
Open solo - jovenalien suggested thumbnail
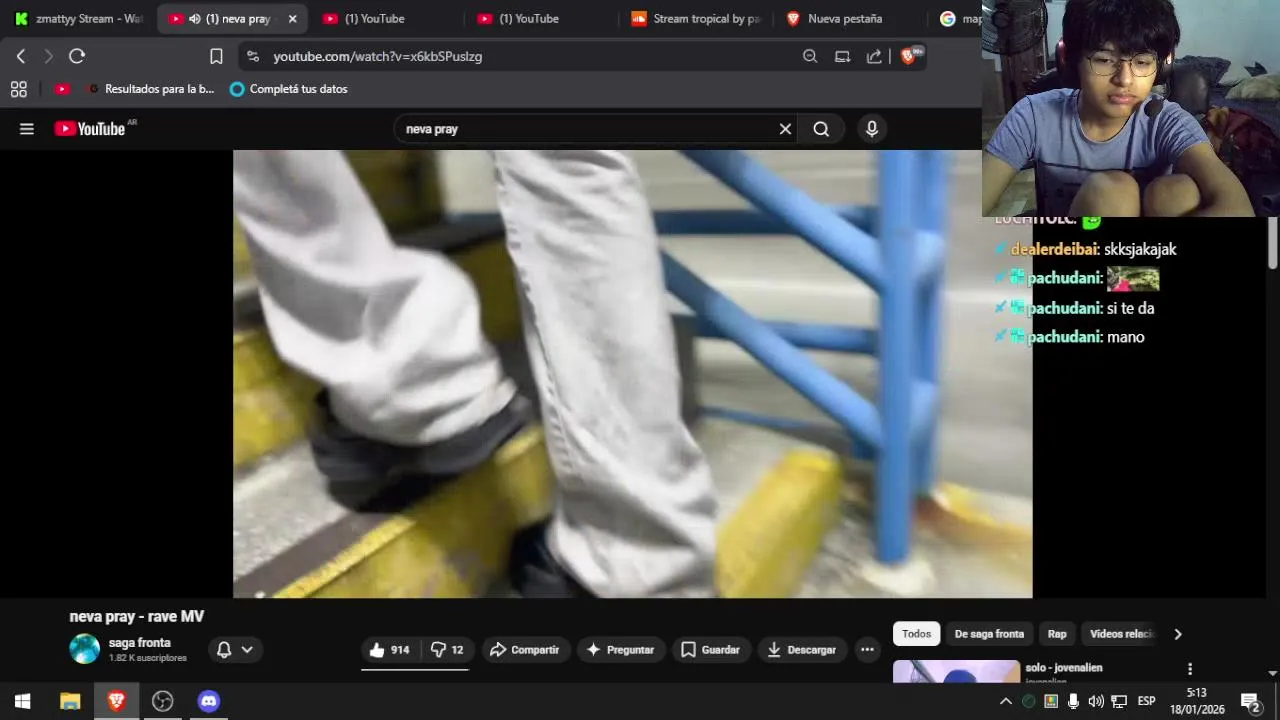pos(957,671)
